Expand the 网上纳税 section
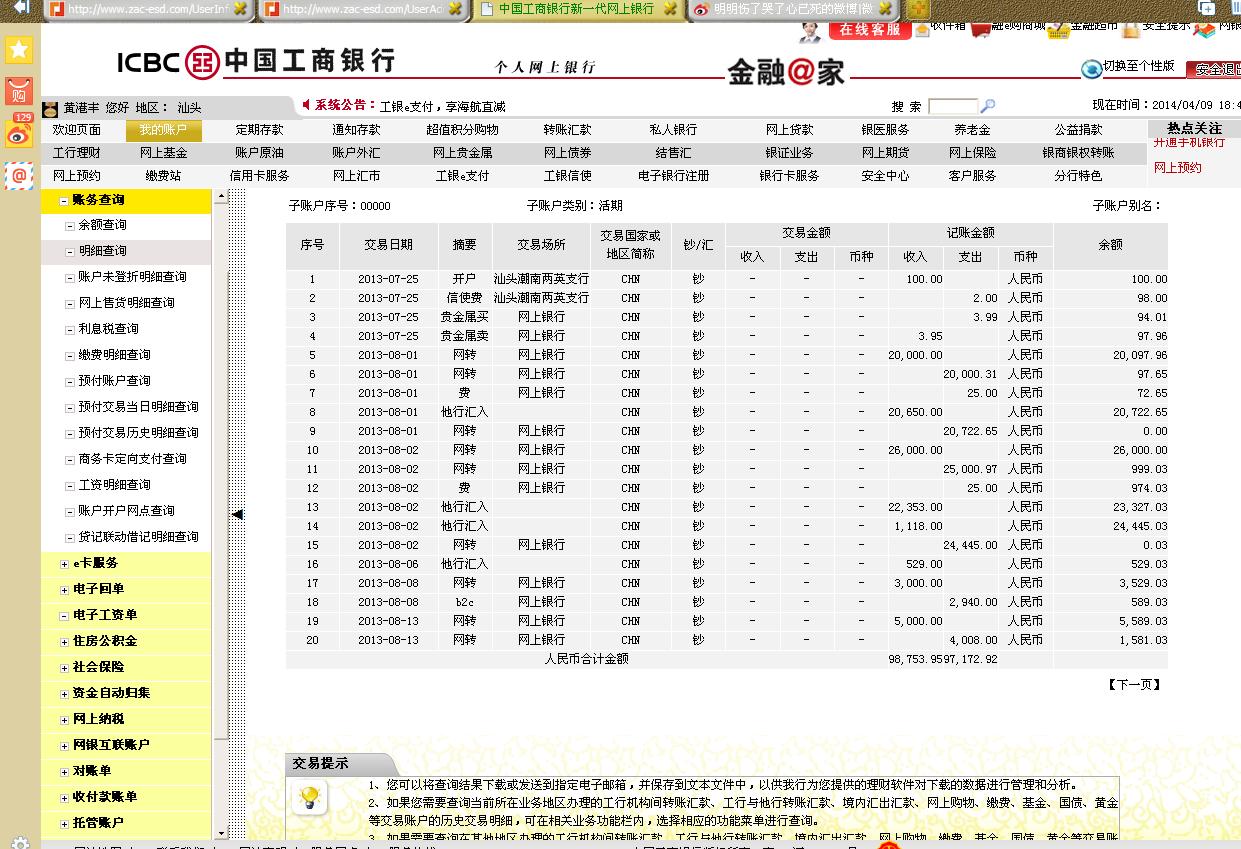This screenshot has width=1241, height=849. coord(64,720)
